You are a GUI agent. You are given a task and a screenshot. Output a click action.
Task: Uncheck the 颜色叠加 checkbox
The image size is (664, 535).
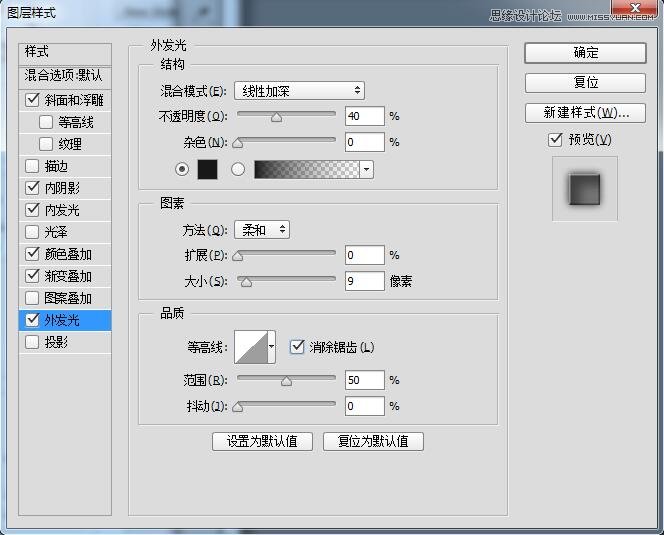[x=32, y=254]
